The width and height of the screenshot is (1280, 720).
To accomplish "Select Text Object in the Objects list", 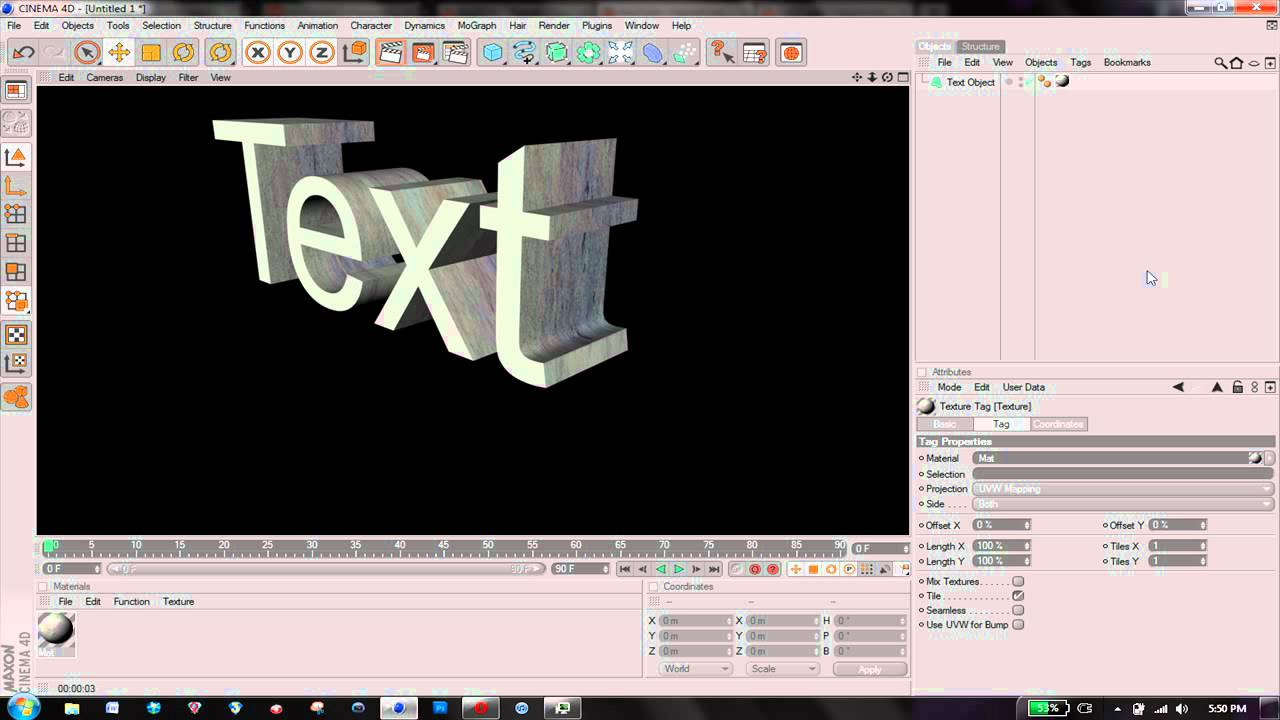I will point(970,82).
